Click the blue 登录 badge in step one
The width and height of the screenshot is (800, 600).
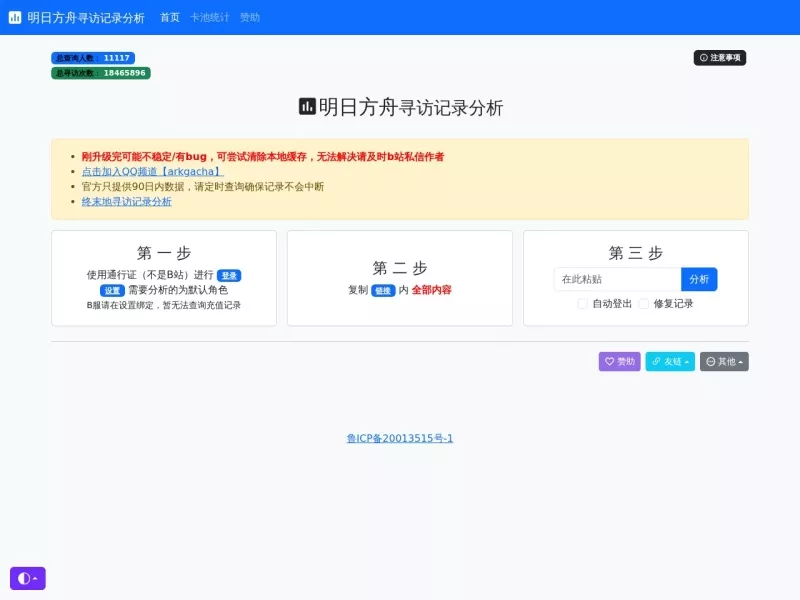[x=229, y=276]
